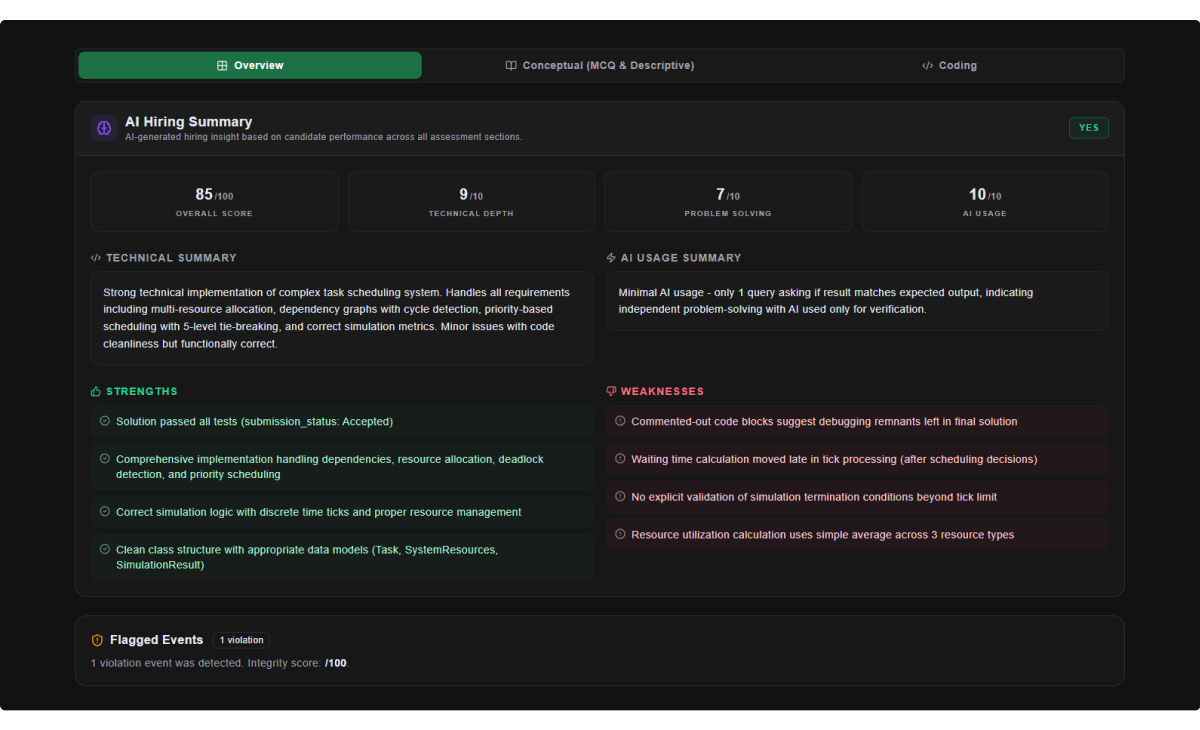Switch to the Overview tab
Screen dimensions: 1200x730
tap(250, 65)
